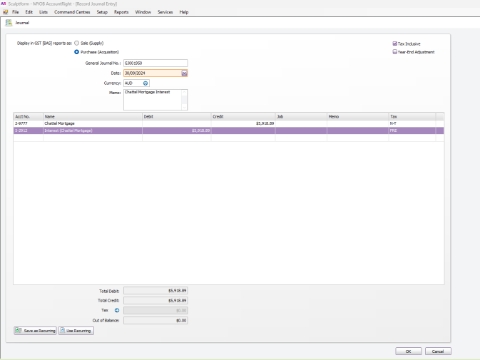Click the Memo box scroll up arrow
Viewport: 480px width, 360px height.
tap(184, 92)
